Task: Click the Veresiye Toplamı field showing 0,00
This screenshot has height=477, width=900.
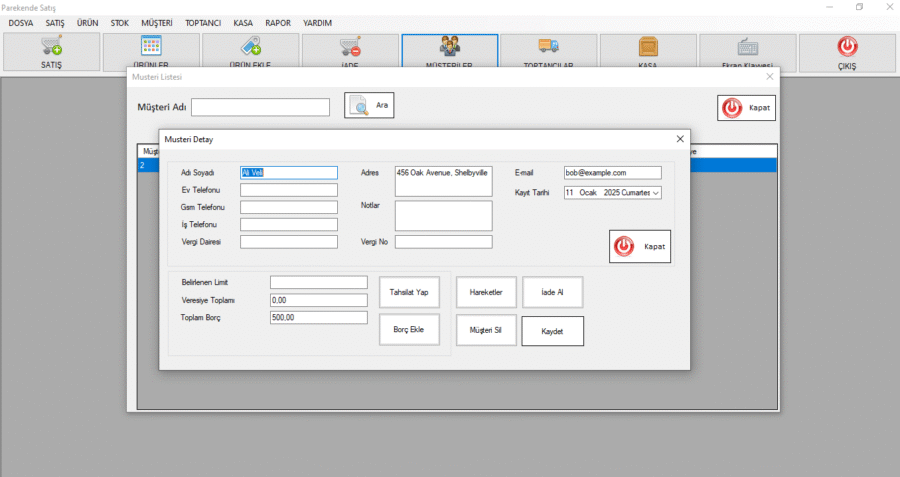Action: click(x=319, y=300)
